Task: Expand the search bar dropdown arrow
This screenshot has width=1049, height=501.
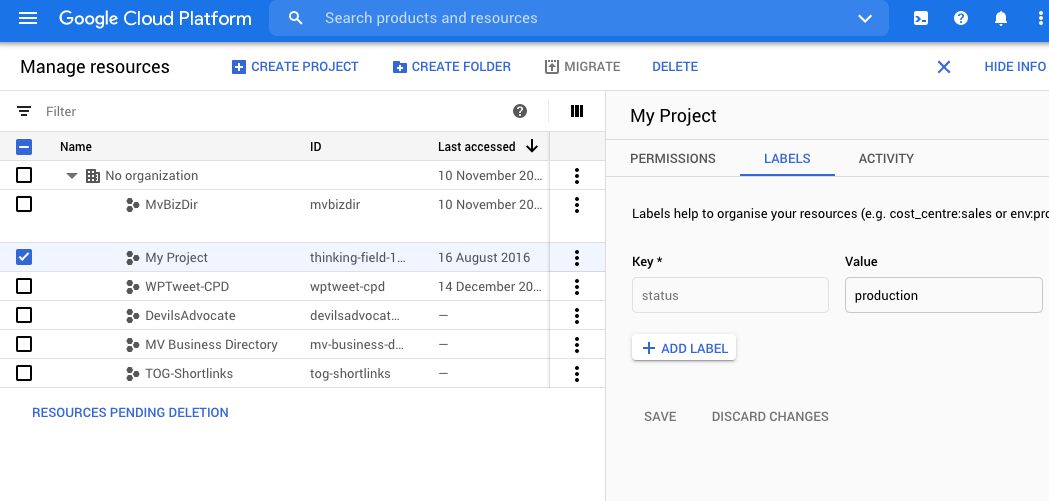Action: [x=865, y=18]
